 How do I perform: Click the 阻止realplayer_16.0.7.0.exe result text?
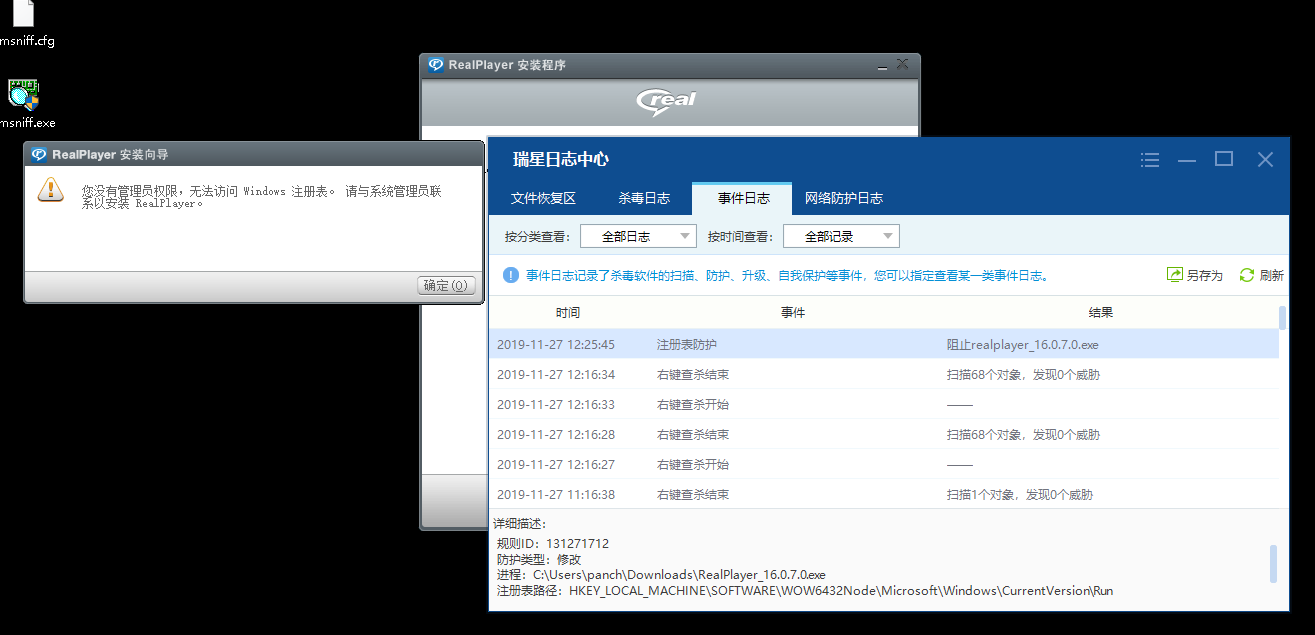coord(1022,344)
